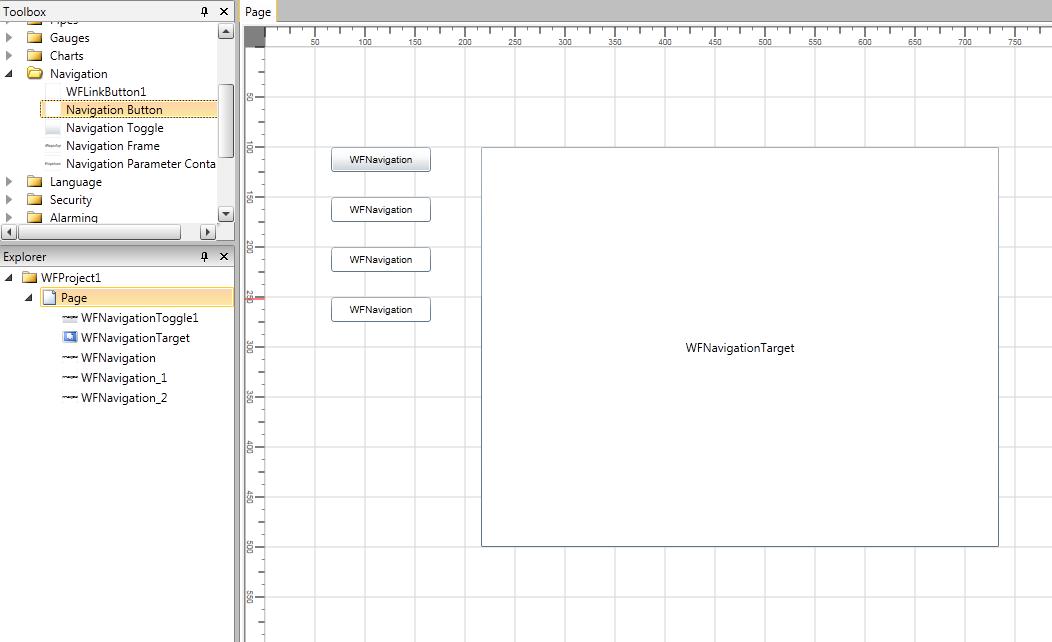Select the Navigation Frame toolbox item

pos(112,146)
